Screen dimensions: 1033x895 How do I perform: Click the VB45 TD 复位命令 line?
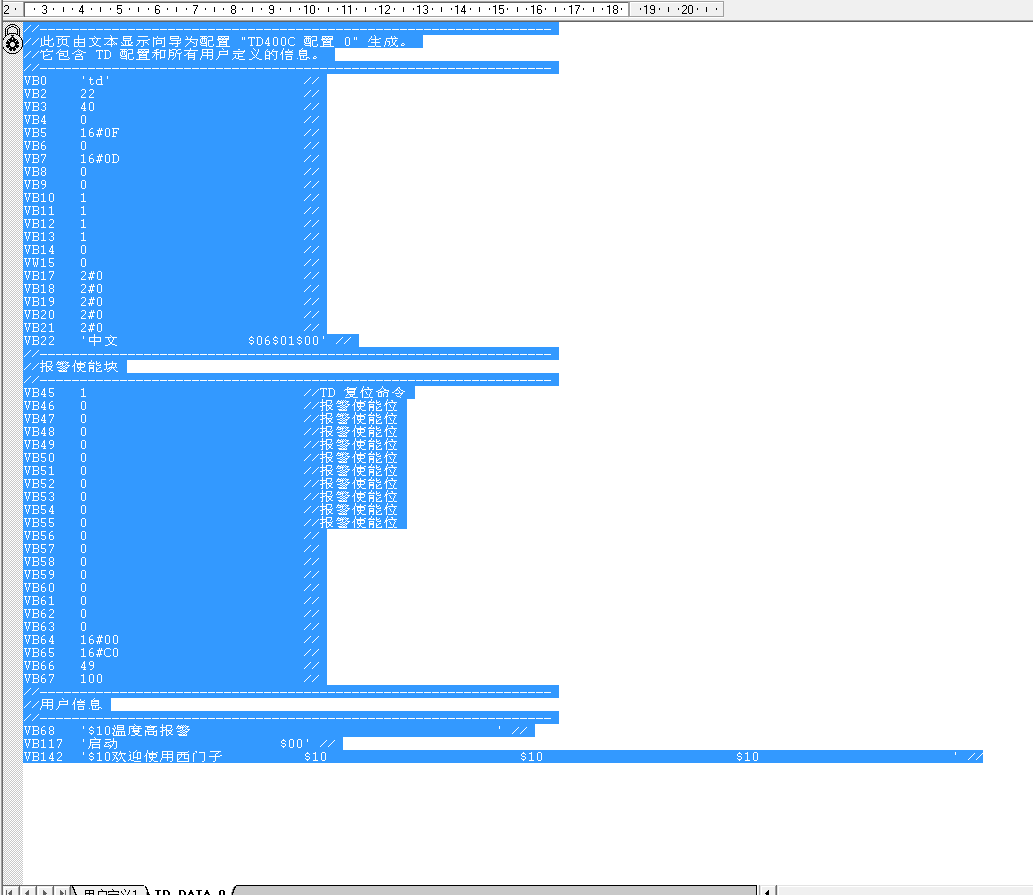tap(219, 393)
